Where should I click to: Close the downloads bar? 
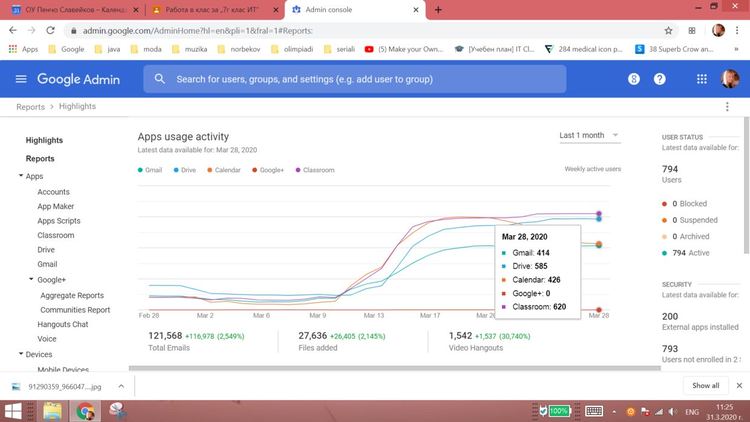(739, 385)
